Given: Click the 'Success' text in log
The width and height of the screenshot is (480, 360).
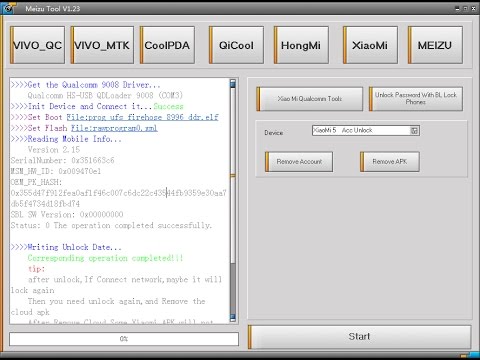Looking at the screenshot, I should 168,106.
